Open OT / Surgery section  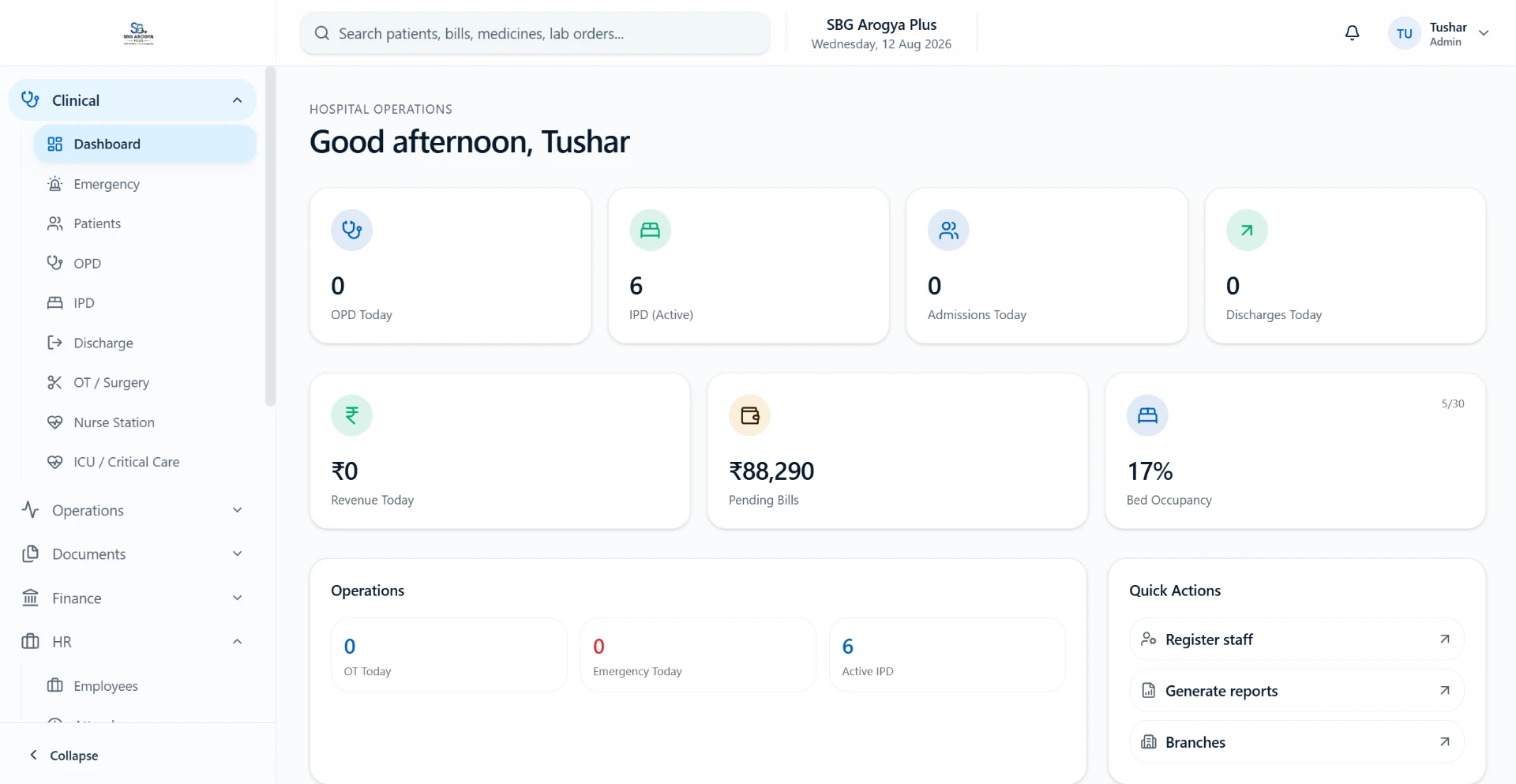[145, 382]
